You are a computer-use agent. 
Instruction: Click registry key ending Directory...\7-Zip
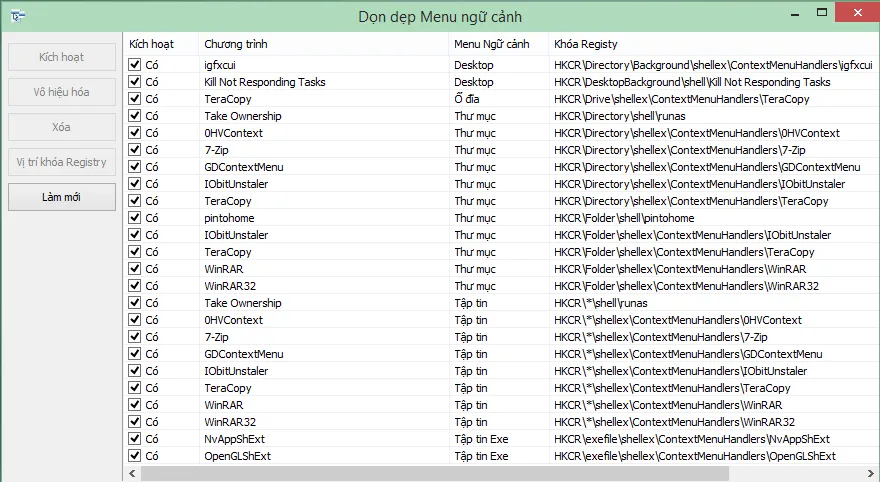click(x=680, y=150)
